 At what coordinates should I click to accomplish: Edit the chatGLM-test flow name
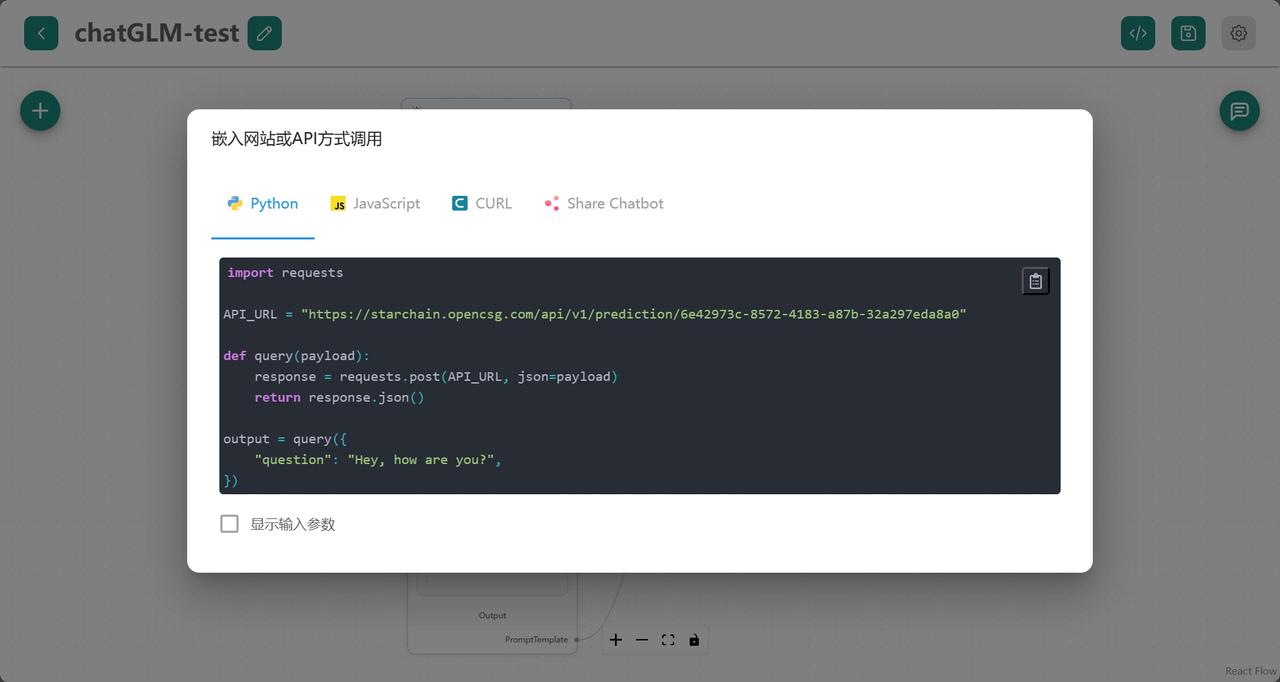pyautogui.click(x=264, y=33)
